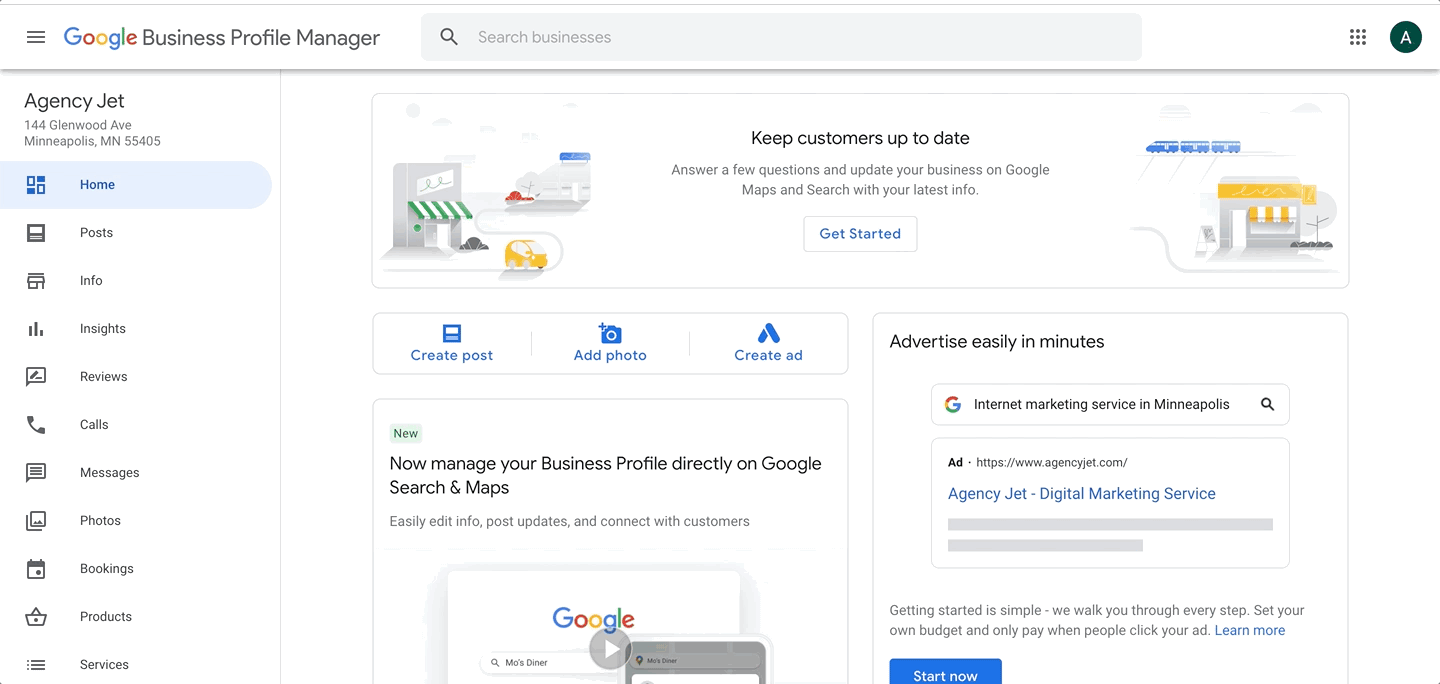1440x684 pixels.
Task: Open the Calls menu item
Action: coord(136,425)
